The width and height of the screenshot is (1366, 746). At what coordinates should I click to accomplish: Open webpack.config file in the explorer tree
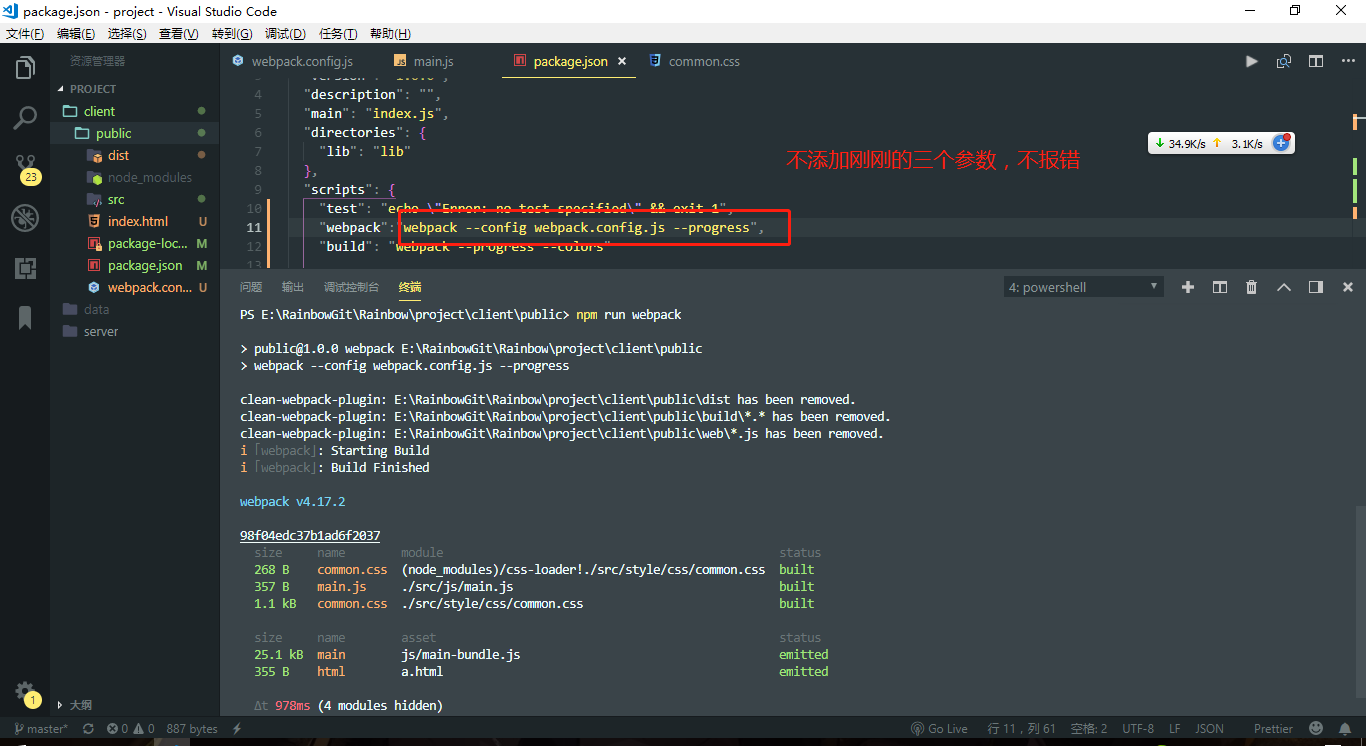point(135,287)
